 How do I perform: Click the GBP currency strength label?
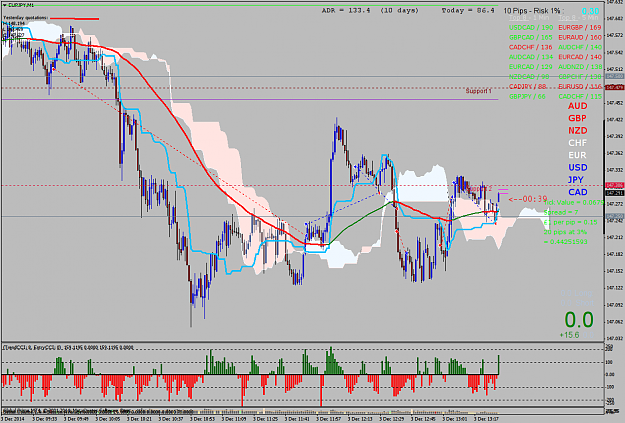coord(578,118)
